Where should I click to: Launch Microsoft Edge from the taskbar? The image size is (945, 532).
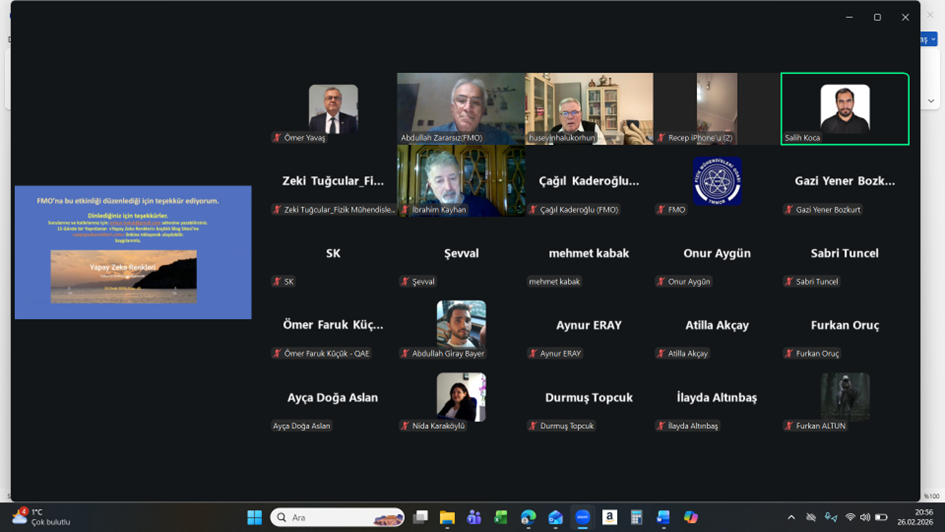pyautogui.click(x=528, y=517)
